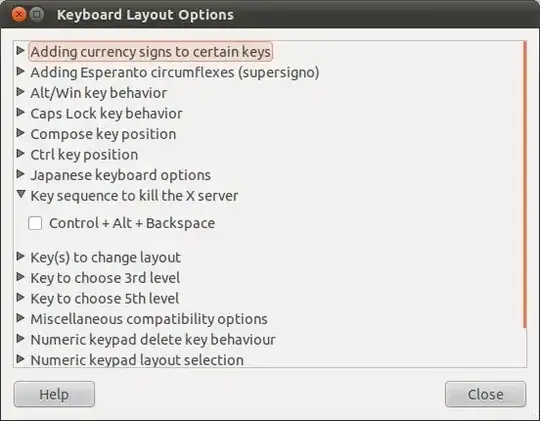Expand Numeric keypad delete key behaviour
Screen dimensions: 540x421
tap(21, 339)
